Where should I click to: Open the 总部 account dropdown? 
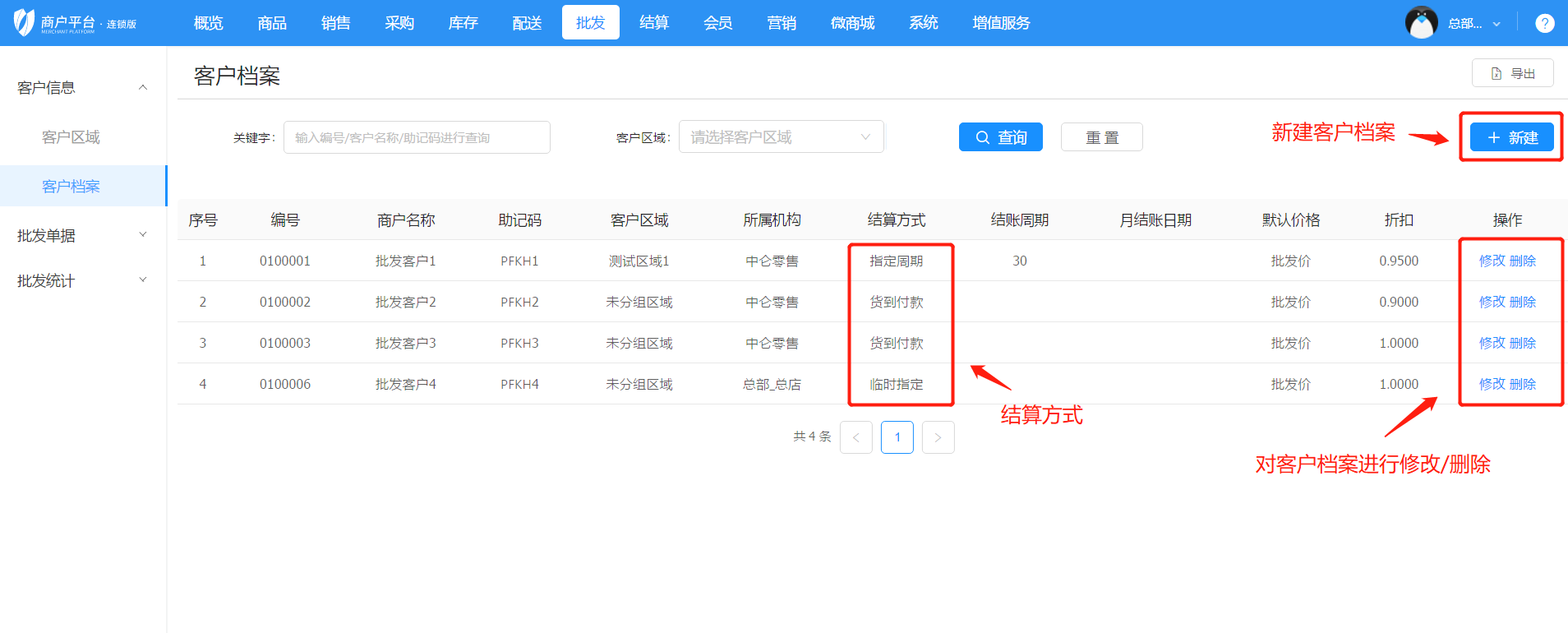click(x=1473, y=24)
